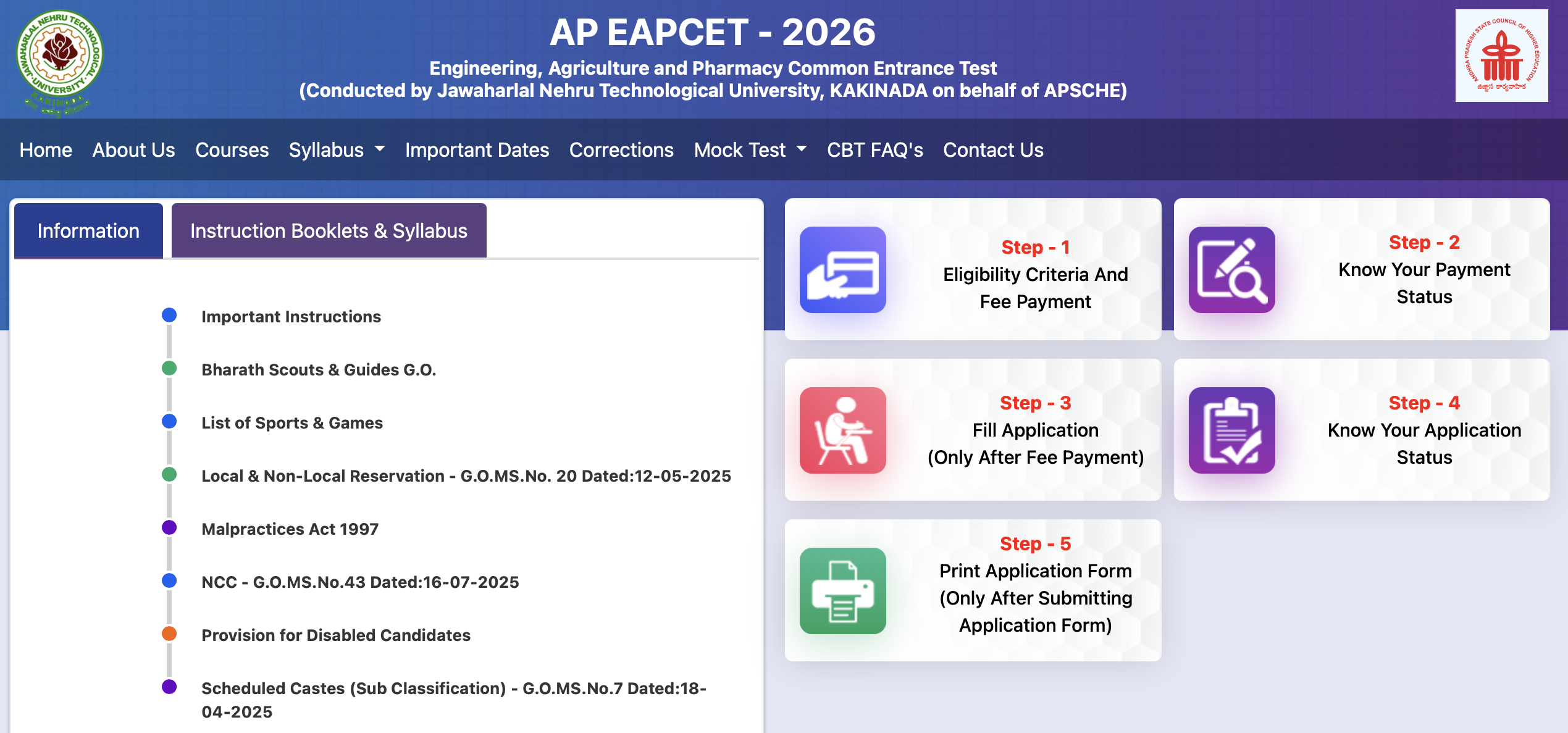Screen dimensions: 1568x733
Task: Click the APSCHE council logo
Action: 1503,56
